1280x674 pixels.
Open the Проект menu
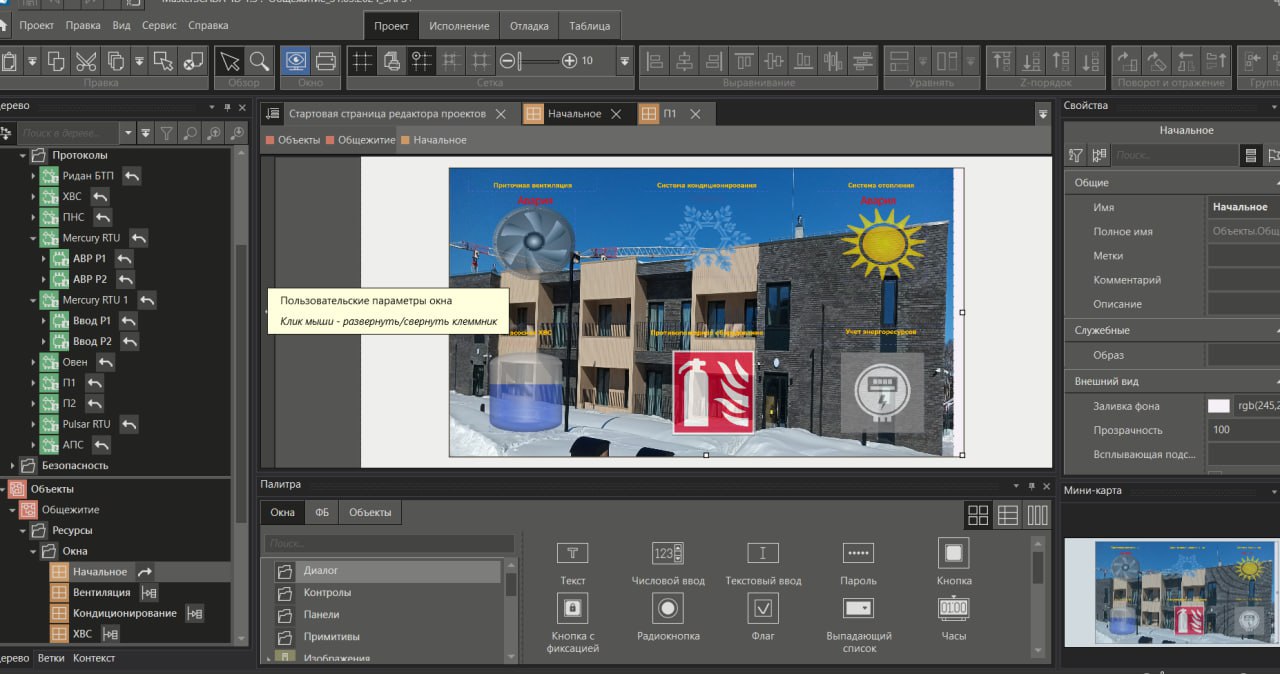[x=37, y=25]
